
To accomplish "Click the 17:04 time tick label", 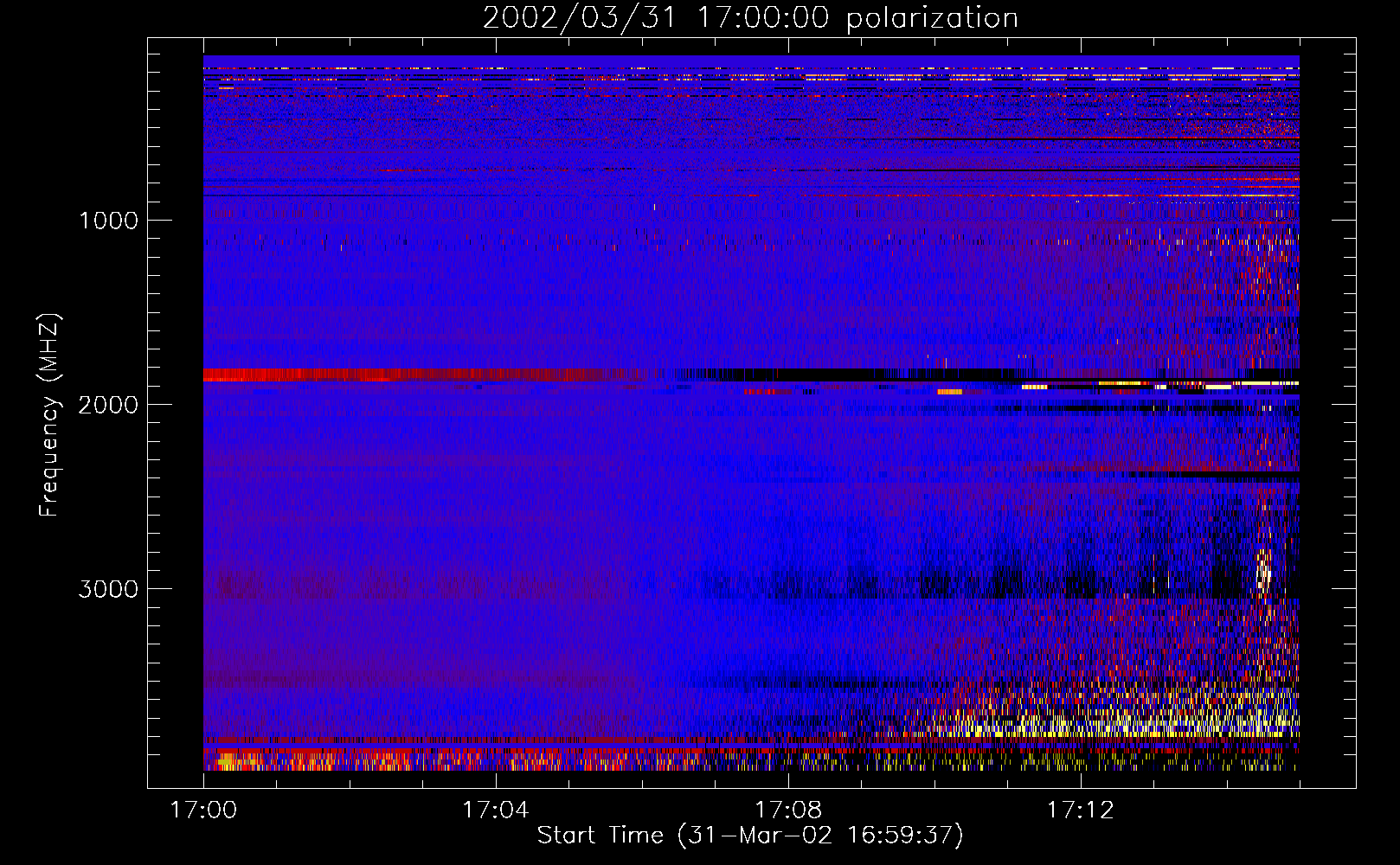I will pyautogui.click(x=496, y=811).
